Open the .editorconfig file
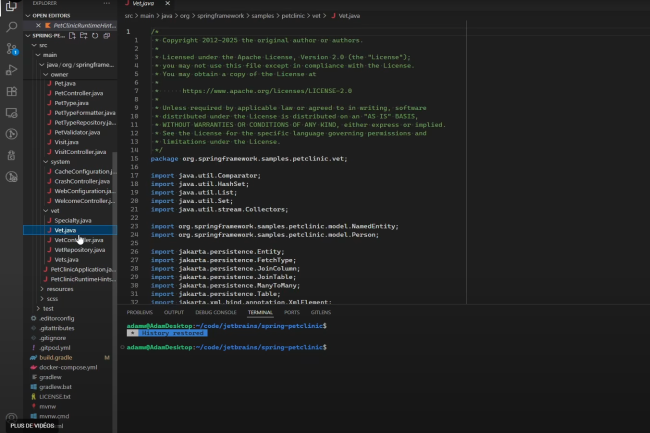 click(57, 318)
